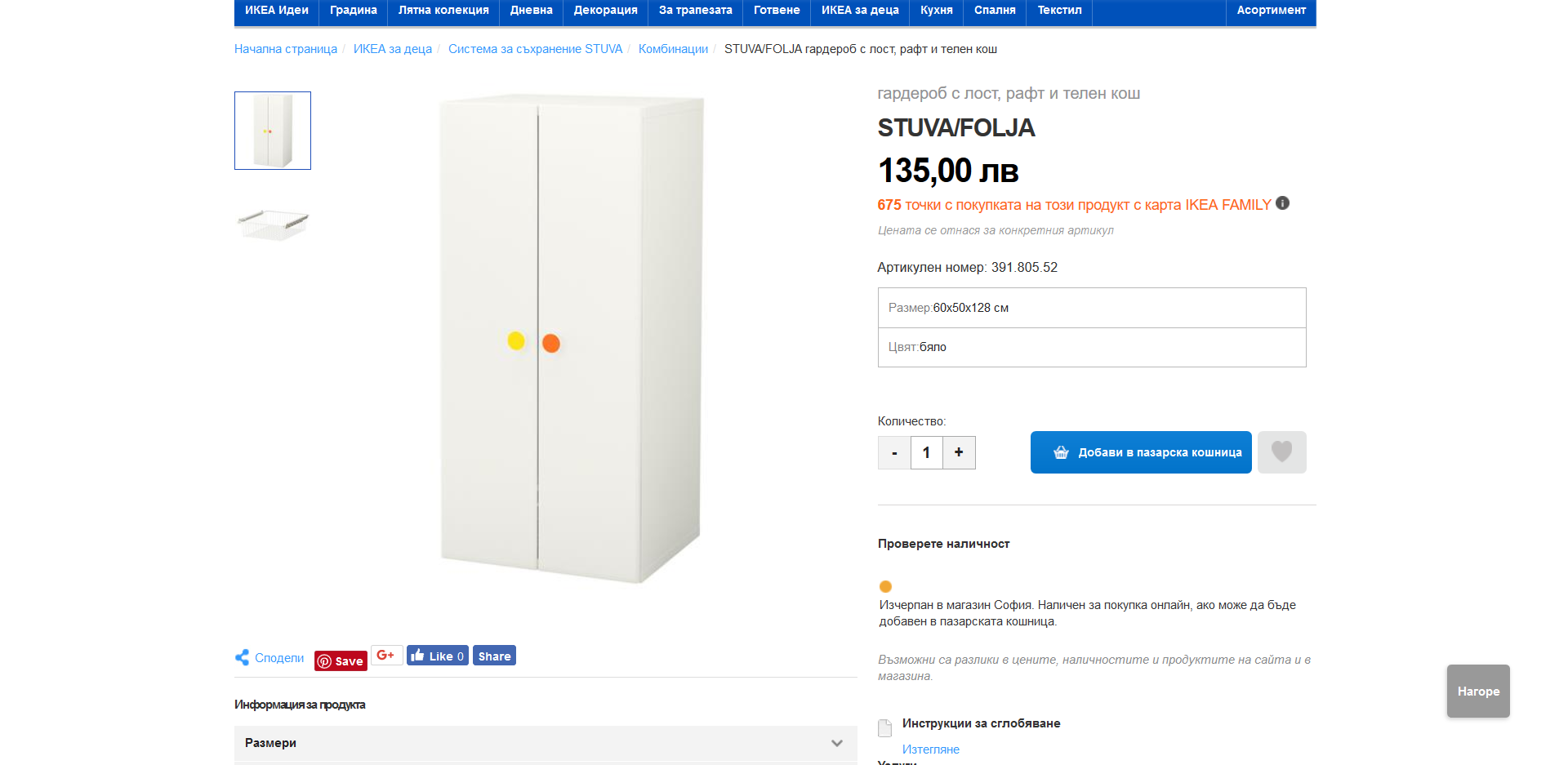
Task: Save the product to Pinterest
Action: [341, 661]
